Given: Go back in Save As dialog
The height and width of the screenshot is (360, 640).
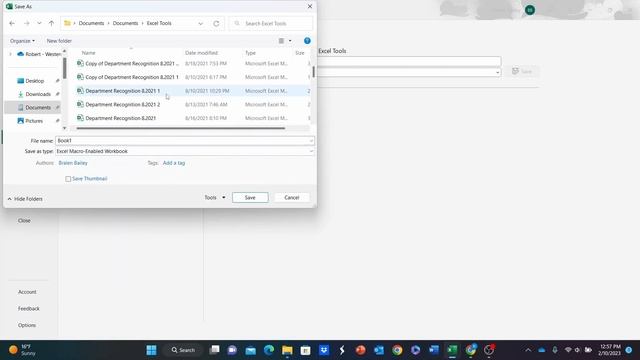Looking at the screenshot, I should (12, 23).
